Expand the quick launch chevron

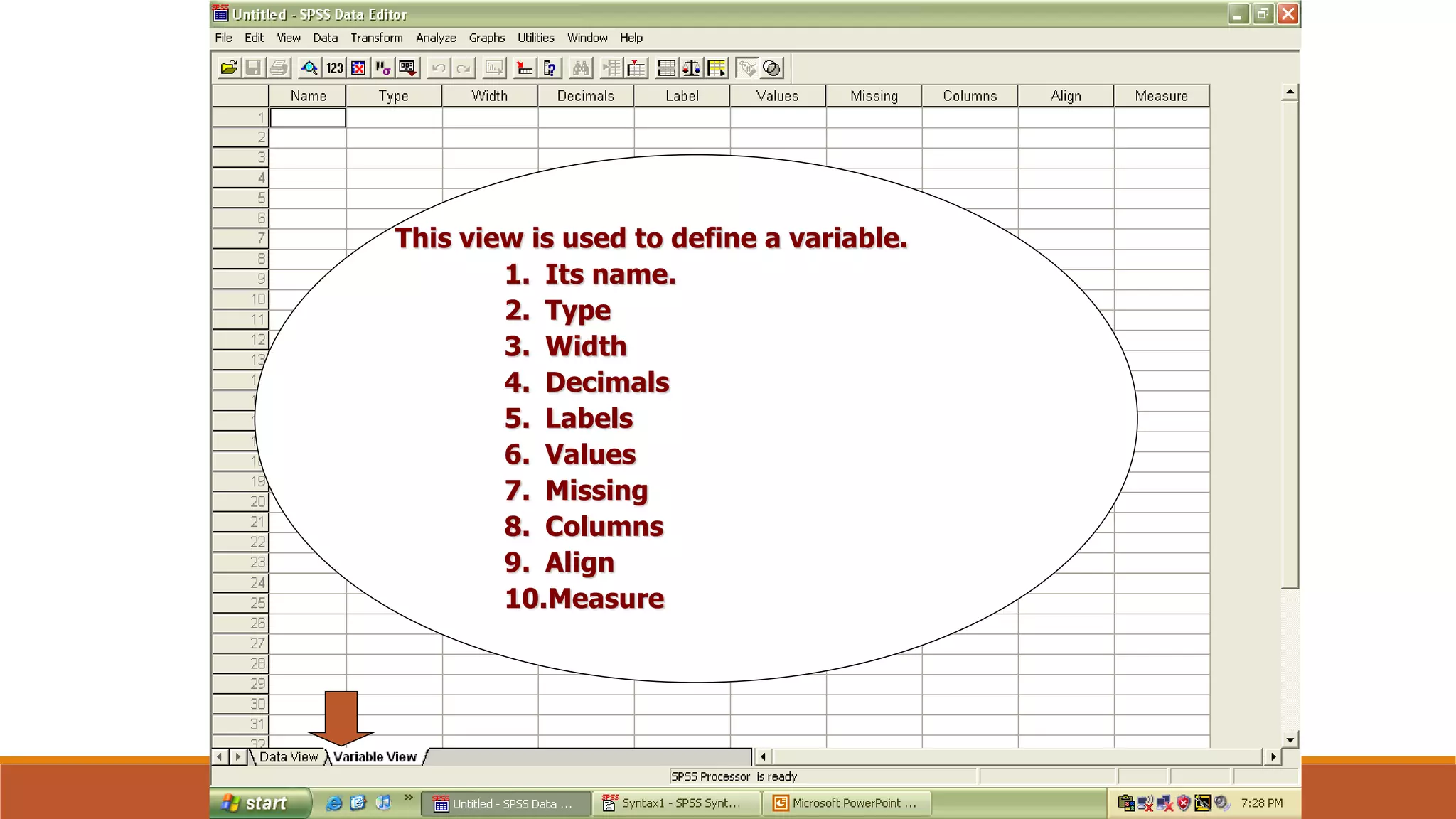pyautogui.click(x=409, y=798)
